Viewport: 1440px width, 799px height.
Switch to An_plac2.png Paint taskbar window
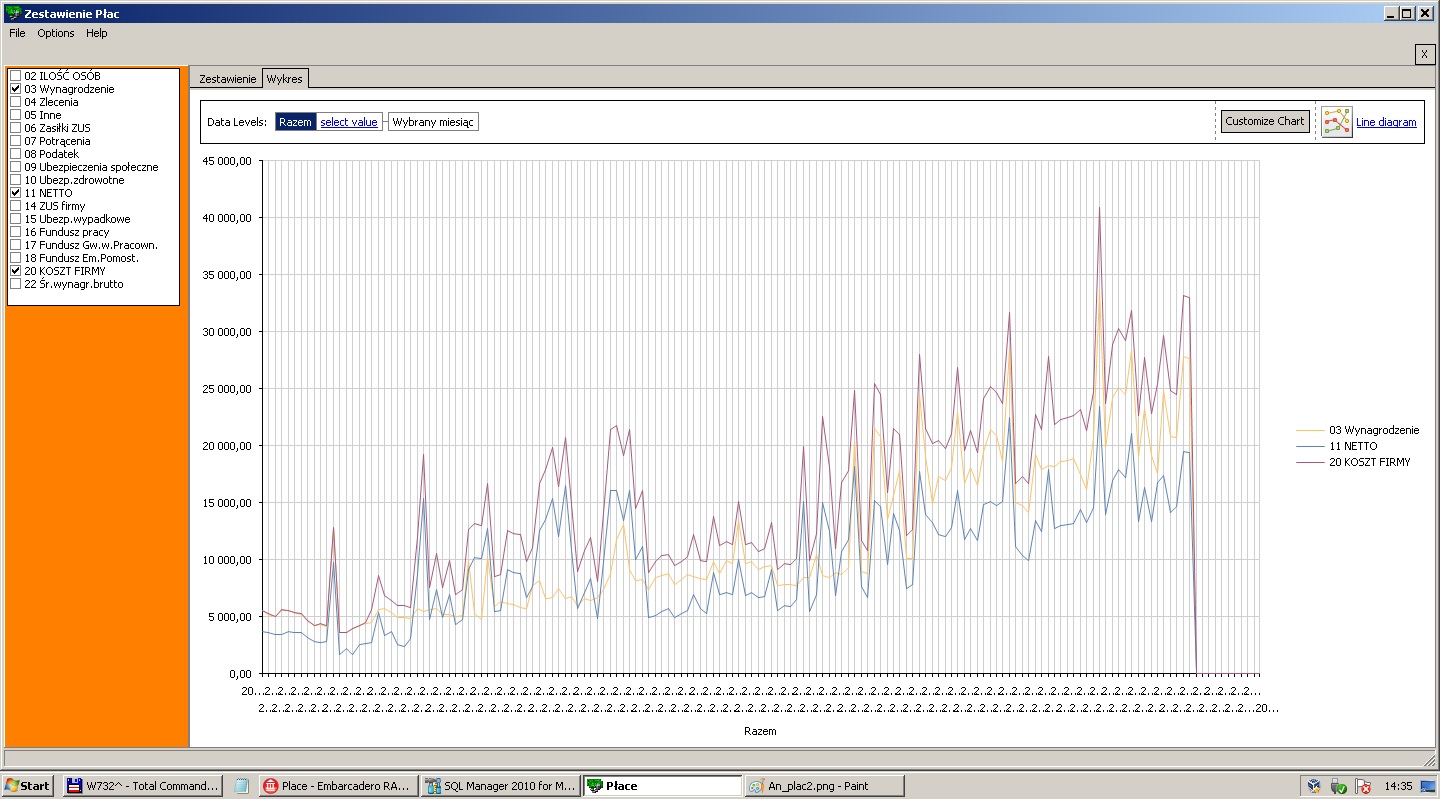[x=824, y=786]
